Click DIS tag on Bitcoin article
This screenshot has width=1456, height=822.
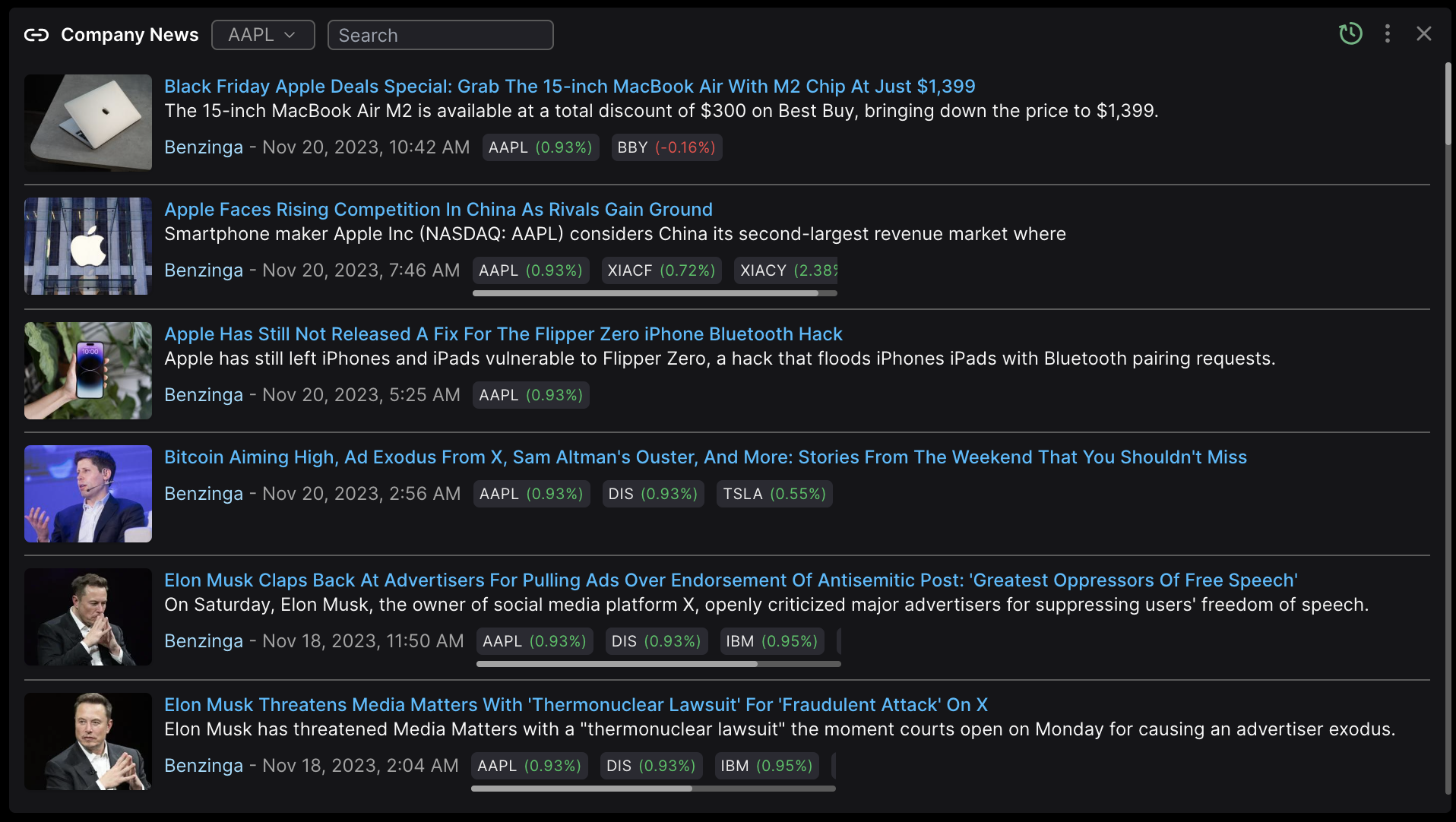click(x=653, y=494)
